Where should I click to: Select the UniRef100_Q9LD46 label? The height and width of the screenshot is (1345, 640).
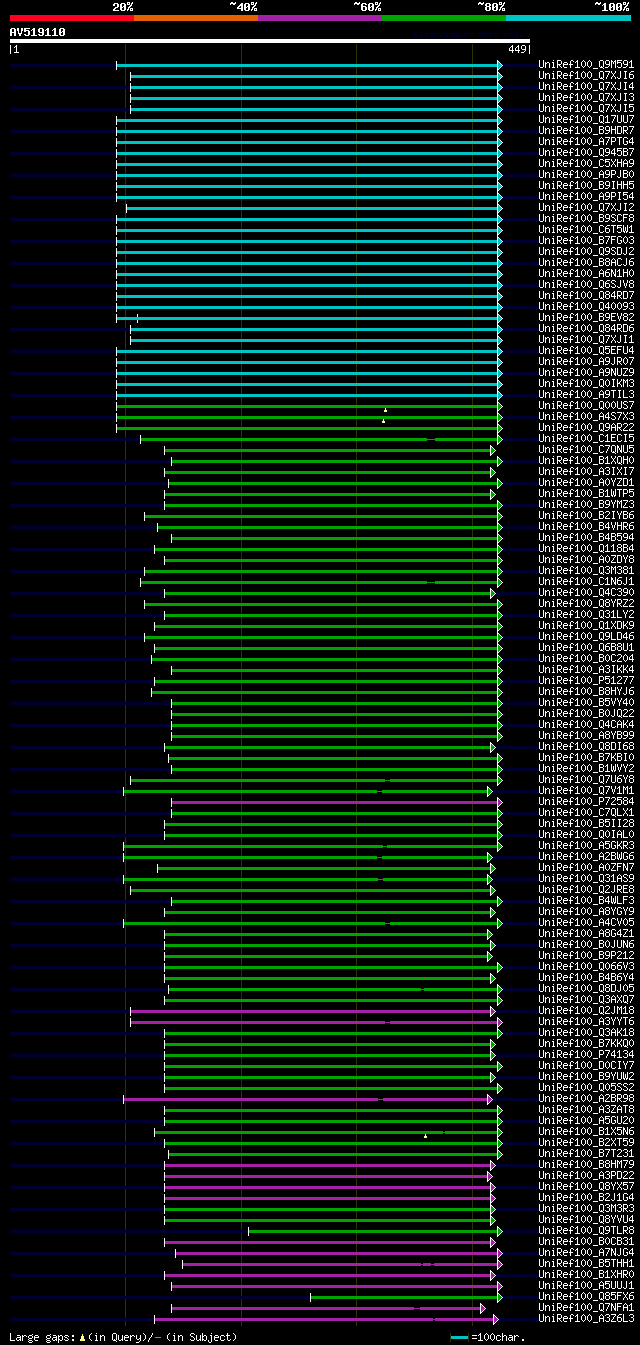tap(586, 637)
